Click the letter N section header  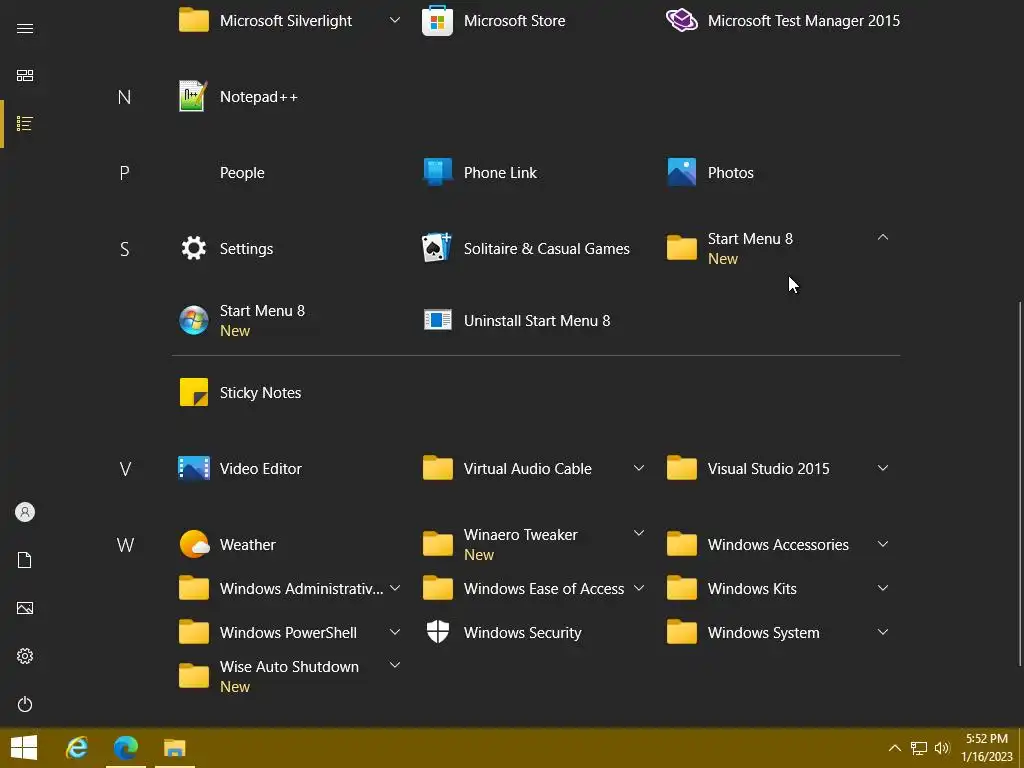[124, 97]
